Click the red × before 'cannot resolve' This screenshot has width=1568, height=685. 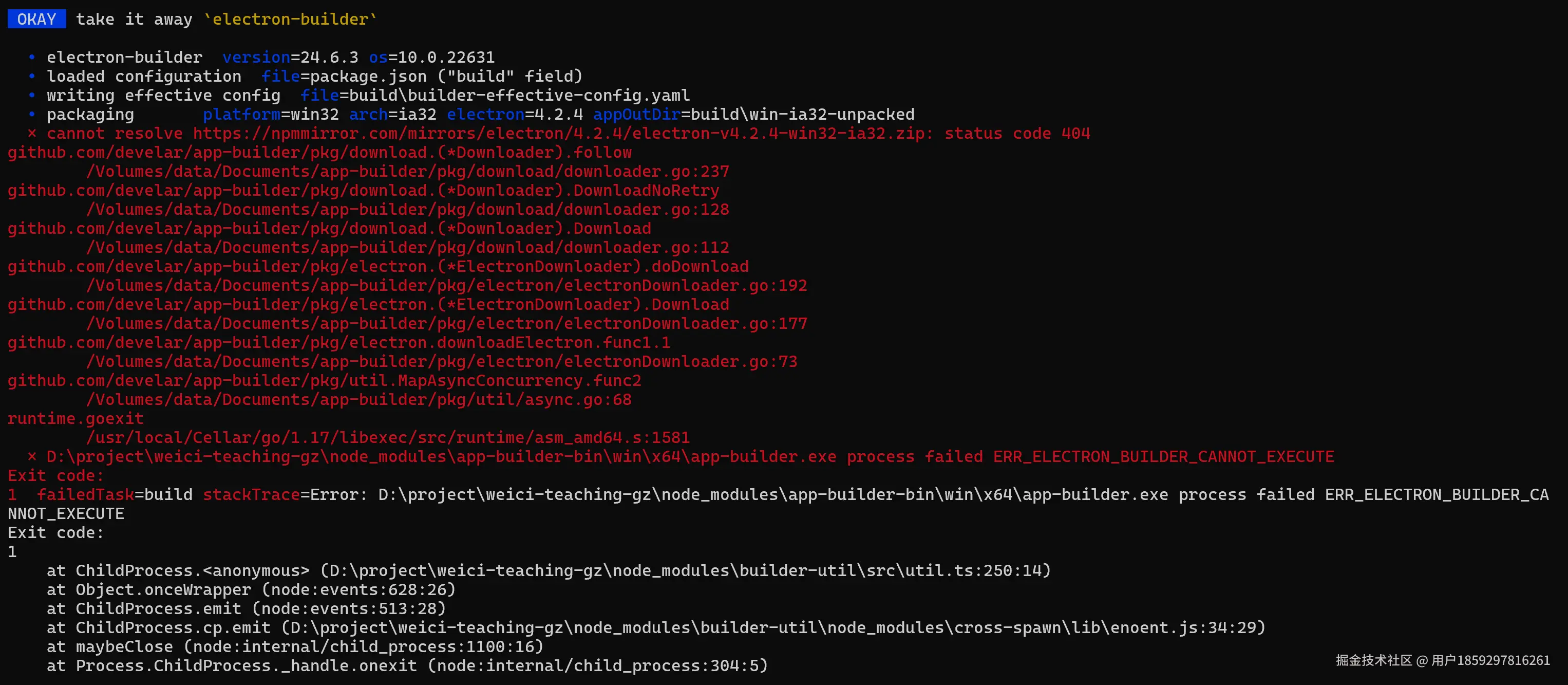click(32, 133)
